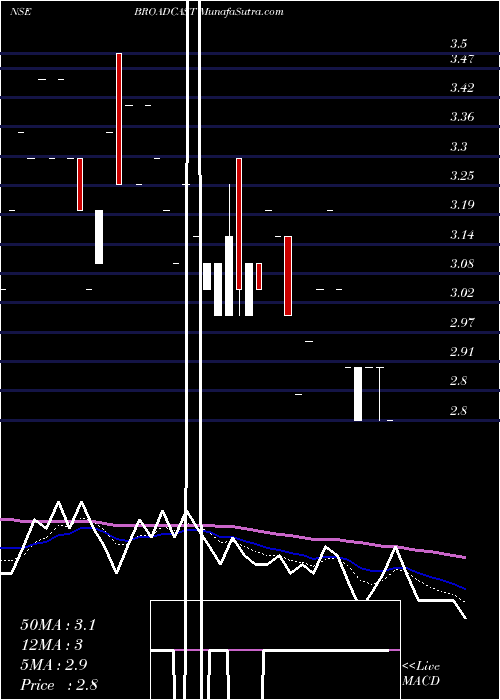The width and height of the screenshot is (500, 700).
Task: Select the 3.36 price axis label
Action: pyautogui.click(x=462, y=117)
